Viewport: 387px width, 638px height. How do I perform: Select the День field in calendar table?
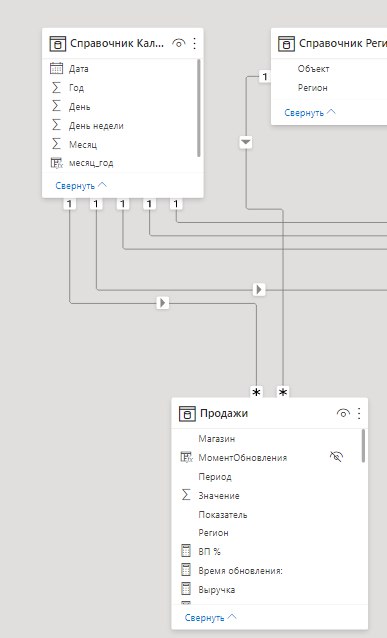click(x=79, y=107)
